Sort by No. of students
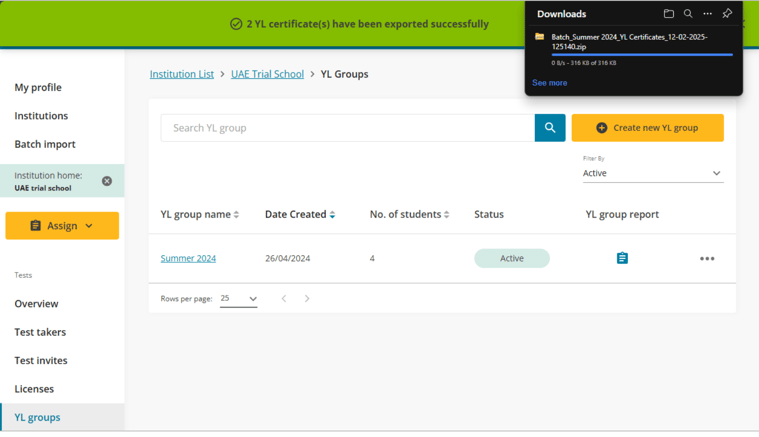759x437 pixels. [x=446, y=215]
